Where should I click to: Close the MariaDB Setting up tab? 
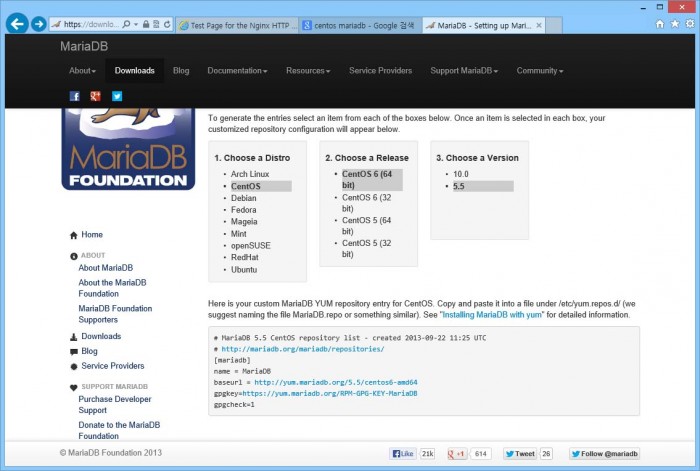(x=539, y=25)
